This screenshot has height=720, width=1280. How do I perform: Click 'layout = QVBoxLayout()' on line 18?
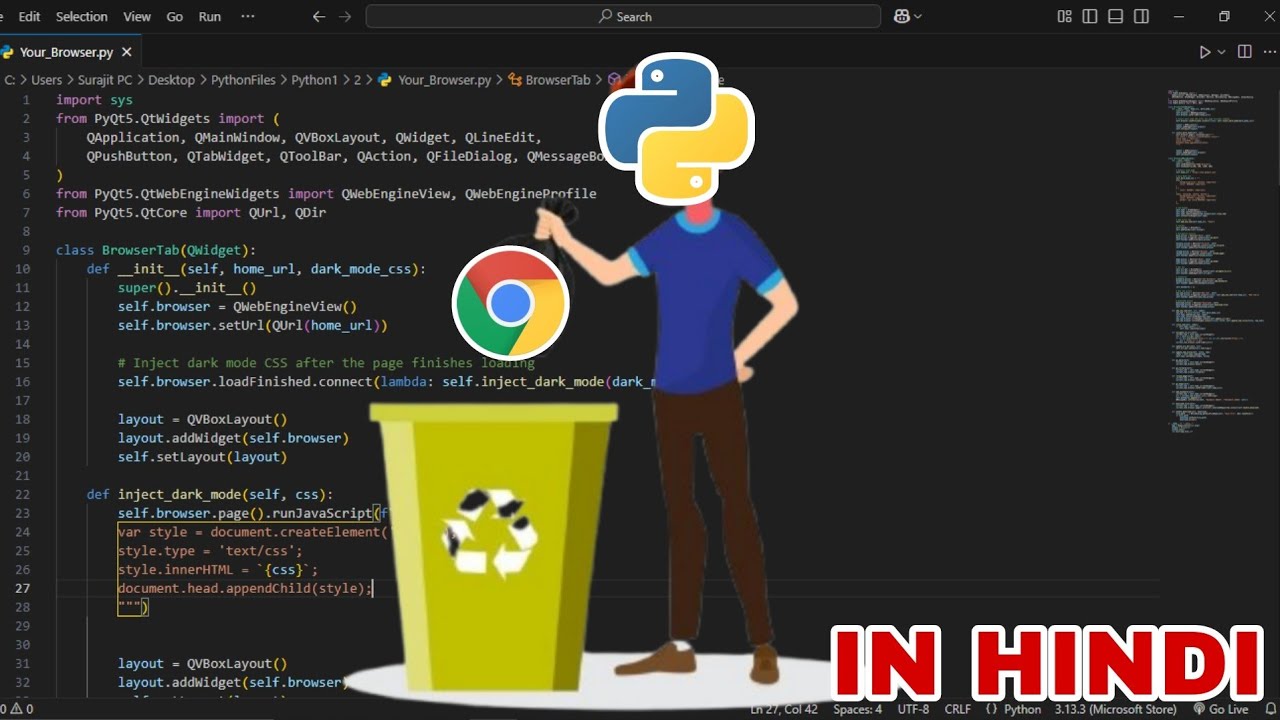coord(202,419)
